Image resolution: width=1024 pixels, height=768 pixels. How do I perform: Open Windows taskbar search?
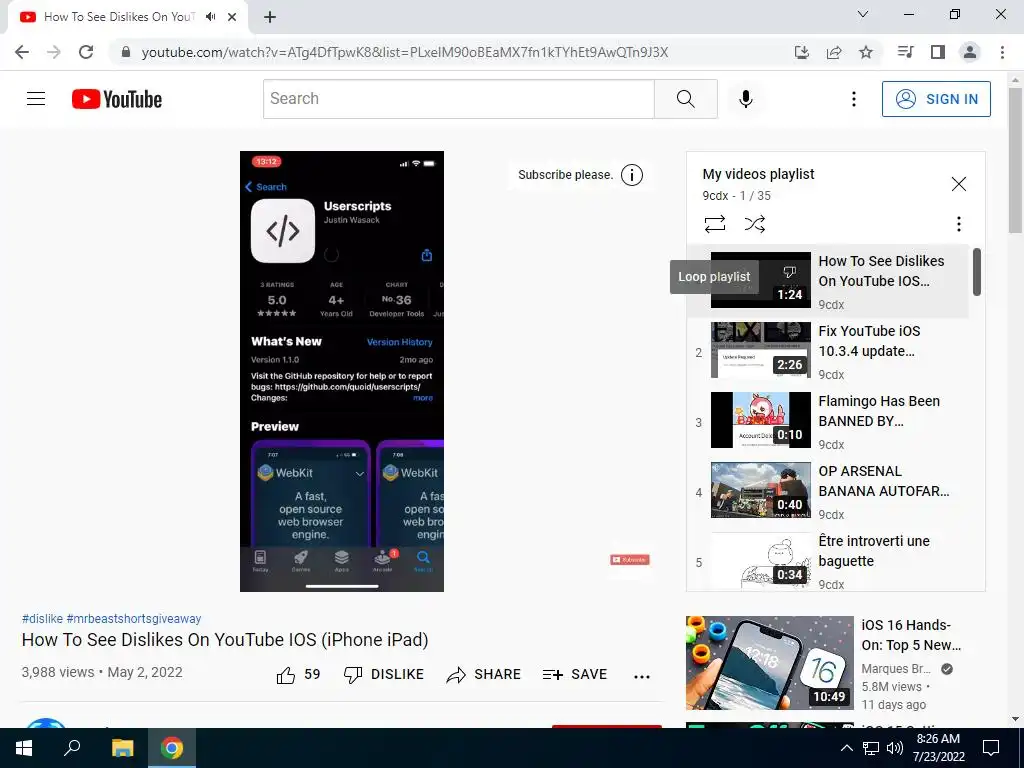click(x=72, y=748)
